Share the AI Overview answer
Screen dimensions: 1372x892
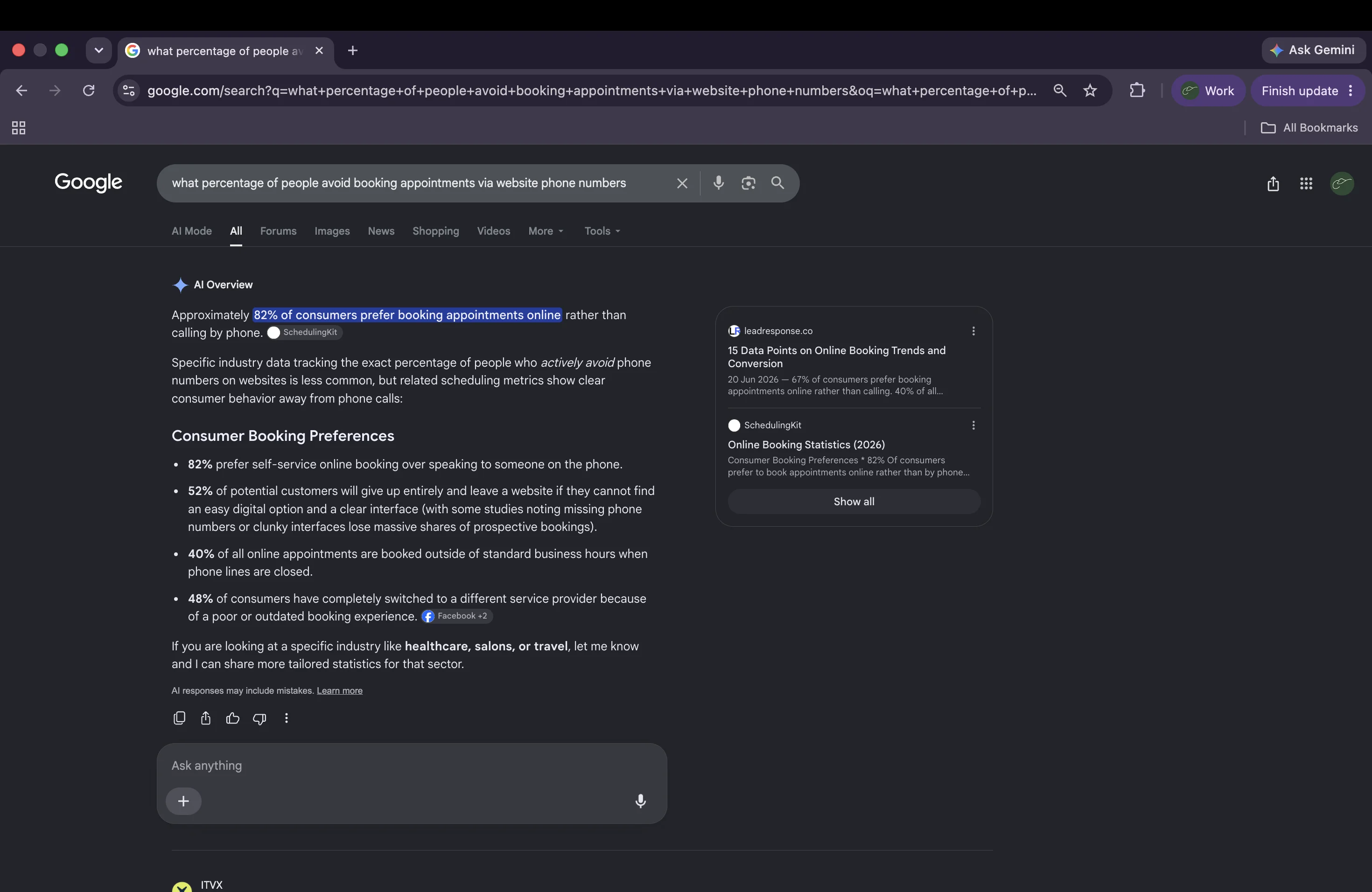(x=206, y=718)
